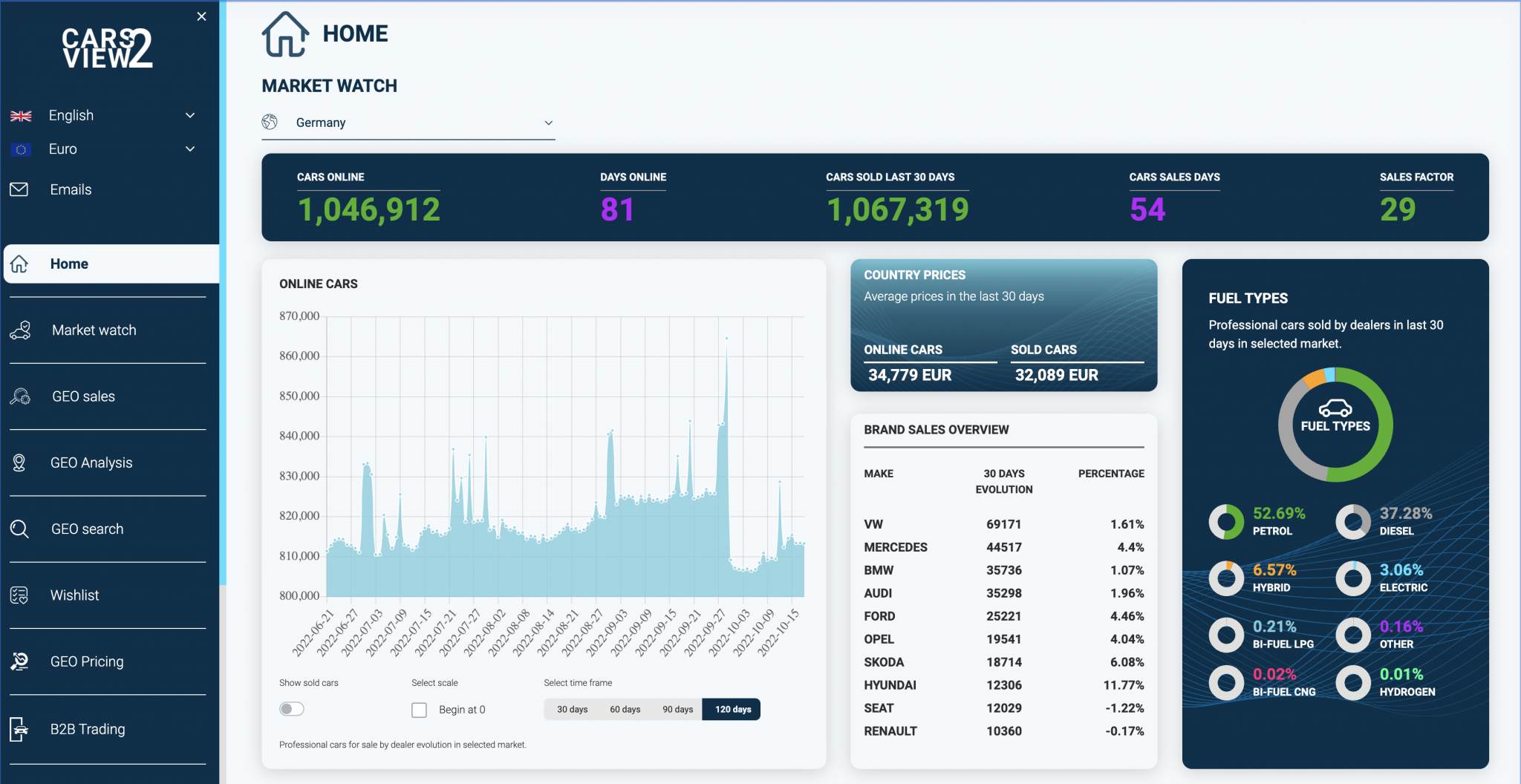Click the VW row in Brand Sales
Image resolution: width=1521 pixels, height=784 pixels.
tap(1004, 524)
